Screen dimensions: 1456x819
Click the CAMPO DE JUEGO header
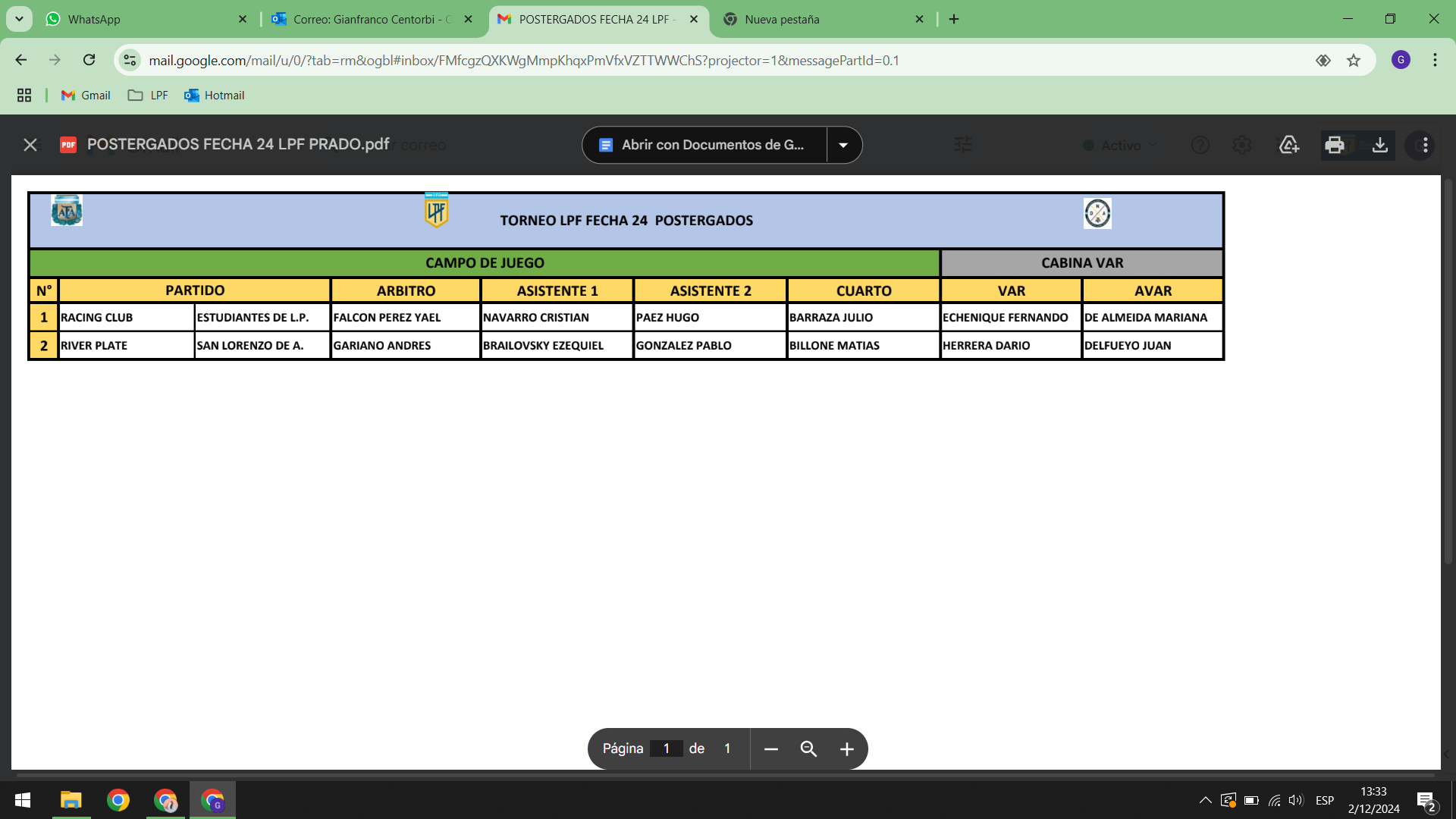[x=485, y=262]
